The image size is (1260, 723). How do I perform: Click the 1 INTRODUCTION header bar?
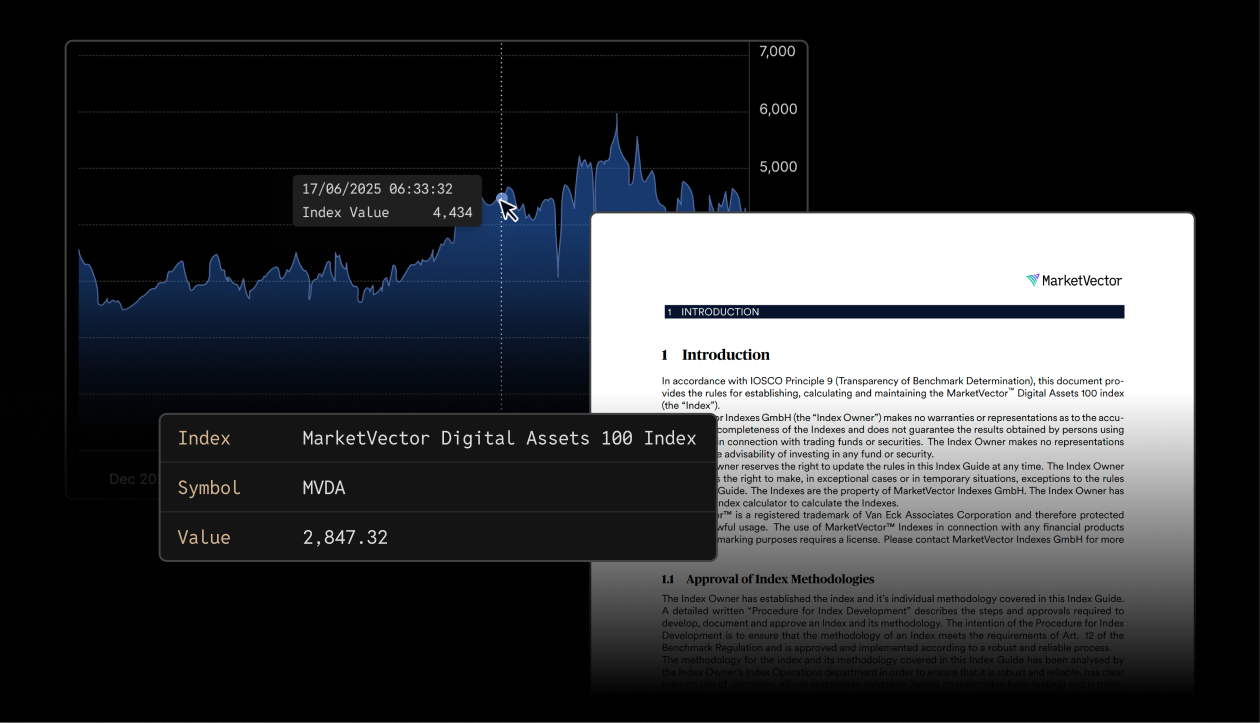(x=894, y=312)
